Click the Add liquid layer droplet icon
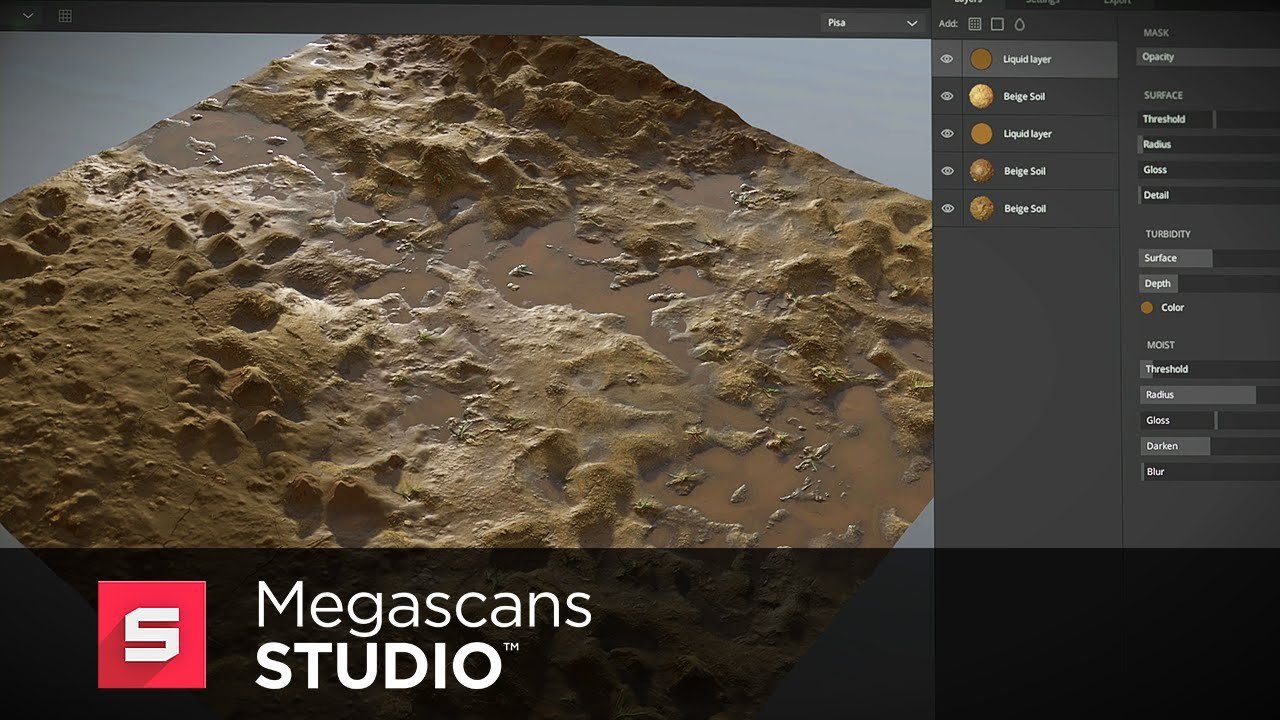The height and width of the screenshot is (720, 1280). [x=1020, y=24]
